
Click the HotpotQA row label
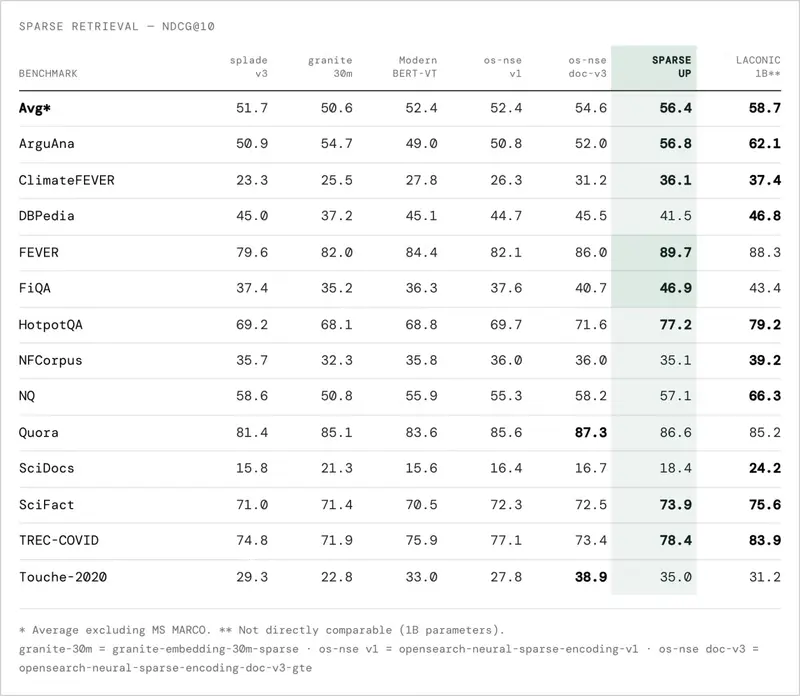click(51, 325)
